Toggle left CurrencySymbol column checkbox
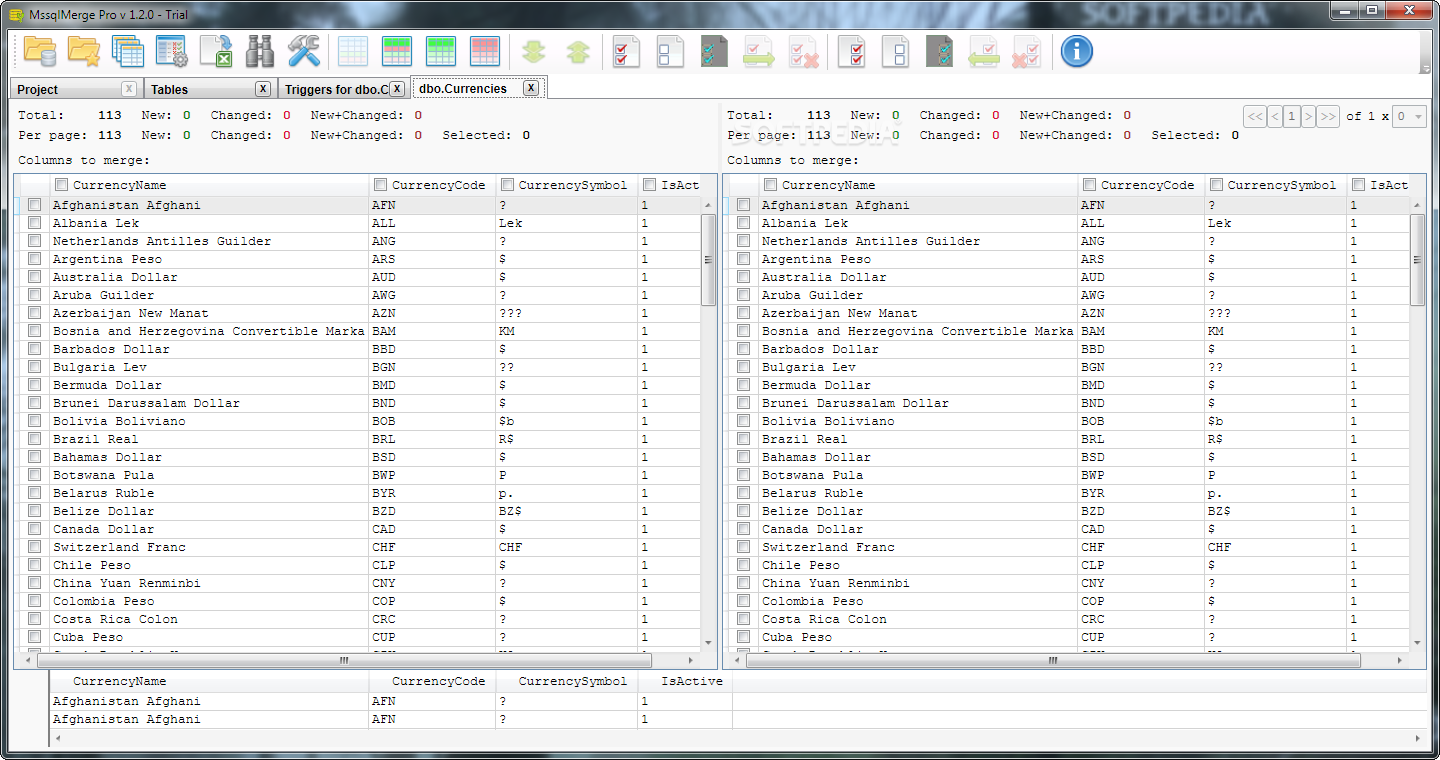1440x760 pixels. 508,185
